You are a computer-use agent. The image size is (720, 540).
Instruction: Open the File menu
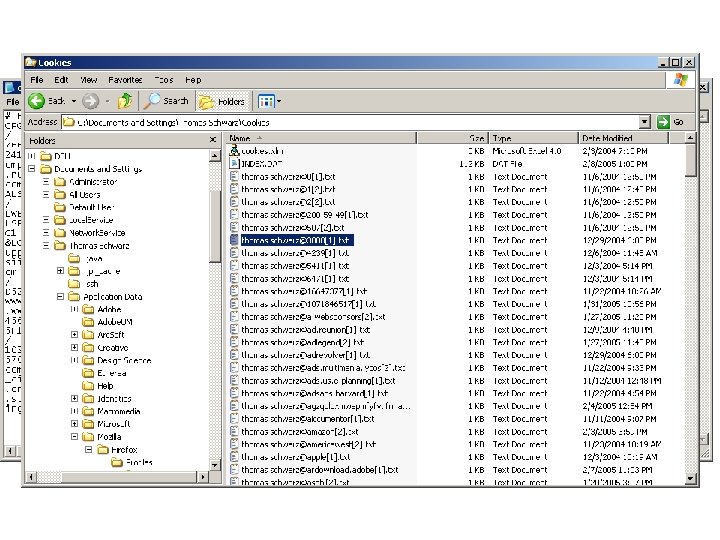click(x=37, y=80)
